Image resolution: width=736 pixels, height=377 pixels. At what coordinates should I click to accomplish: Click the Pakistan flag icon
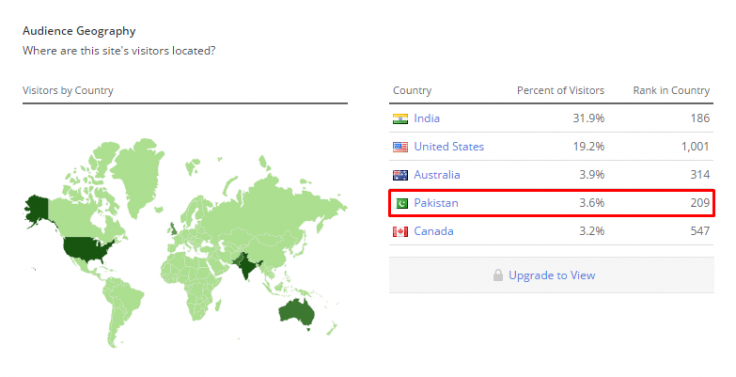pos(402,203)
